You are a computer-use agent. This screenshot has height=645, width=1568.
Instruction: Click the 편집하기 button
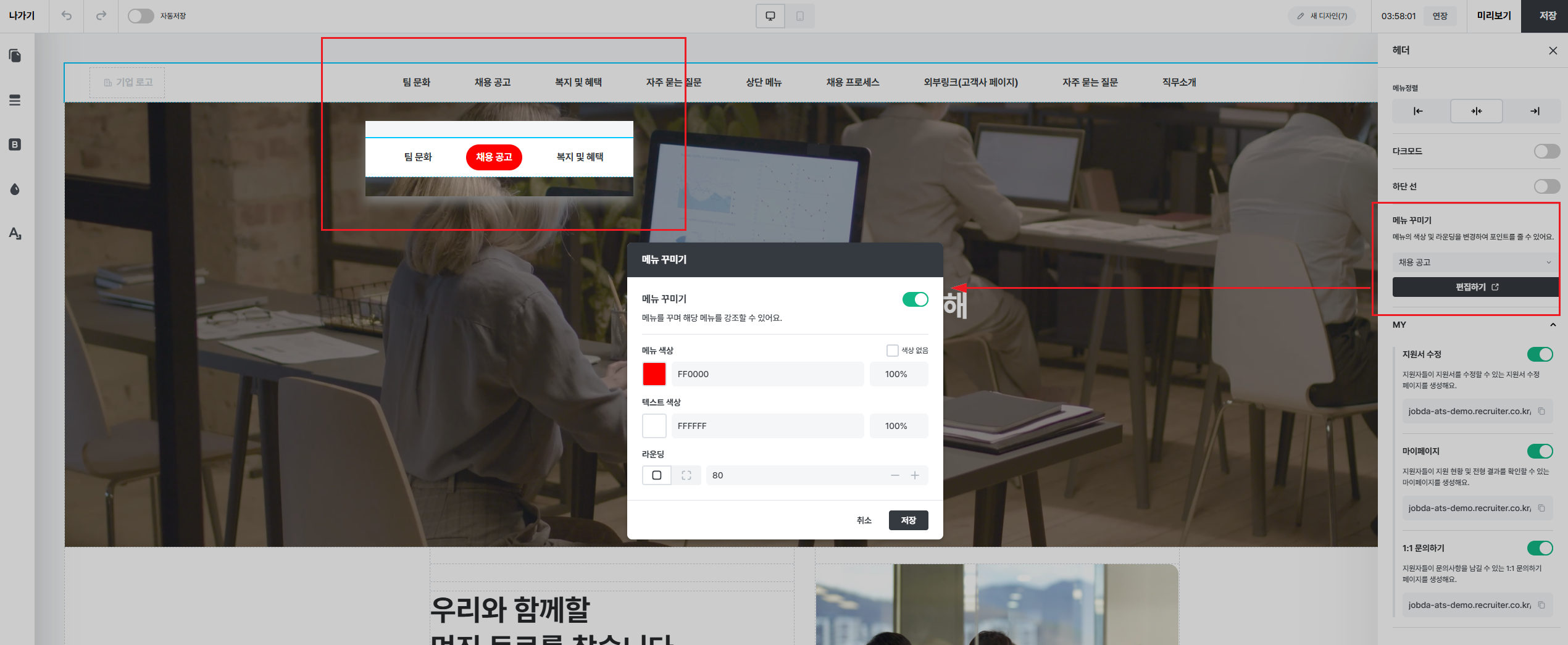pos(1476,287)
